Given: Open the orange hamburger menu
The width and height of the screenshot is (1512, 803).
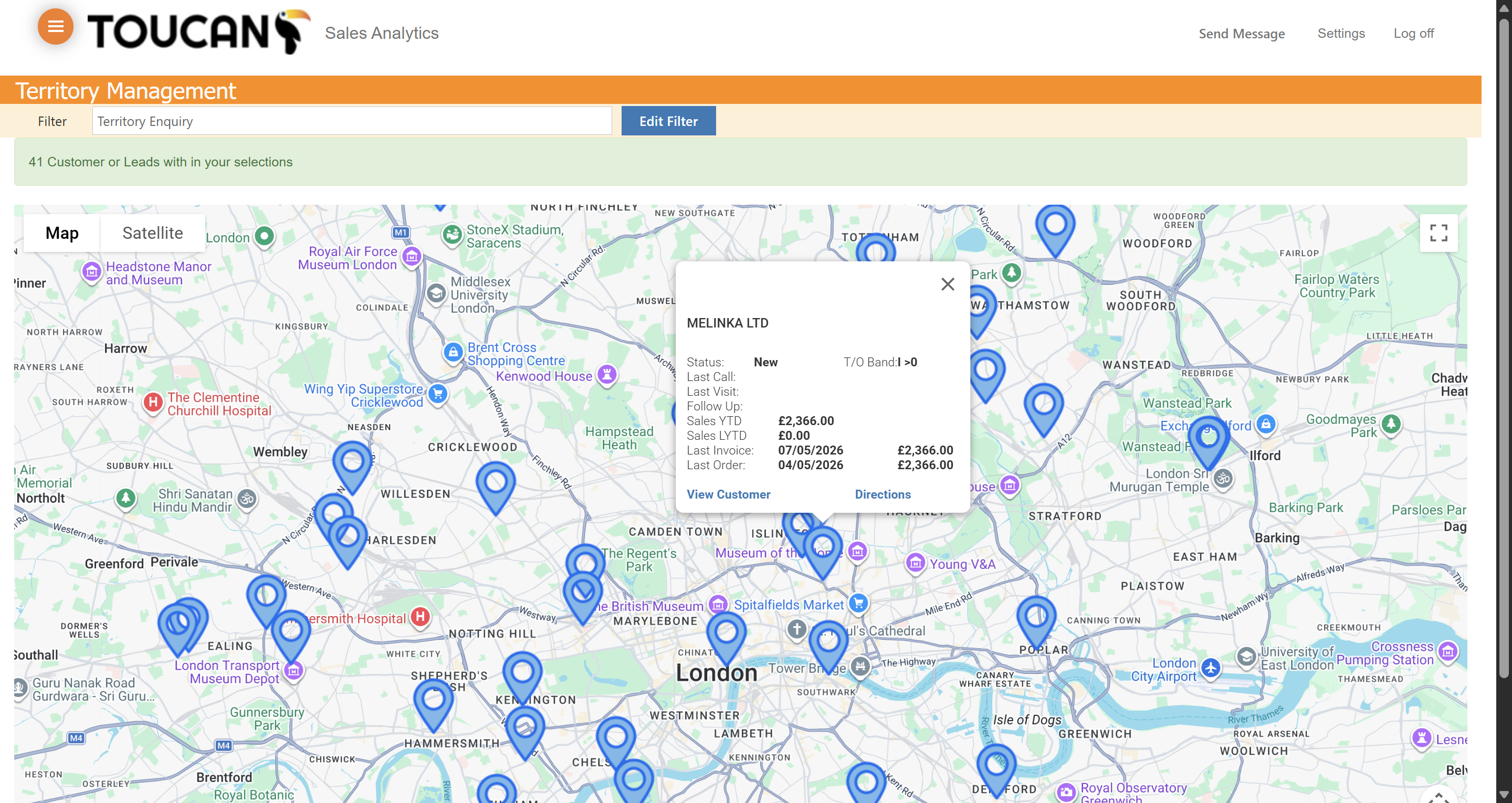Looking at the screenshot, I should click(55, 26).
